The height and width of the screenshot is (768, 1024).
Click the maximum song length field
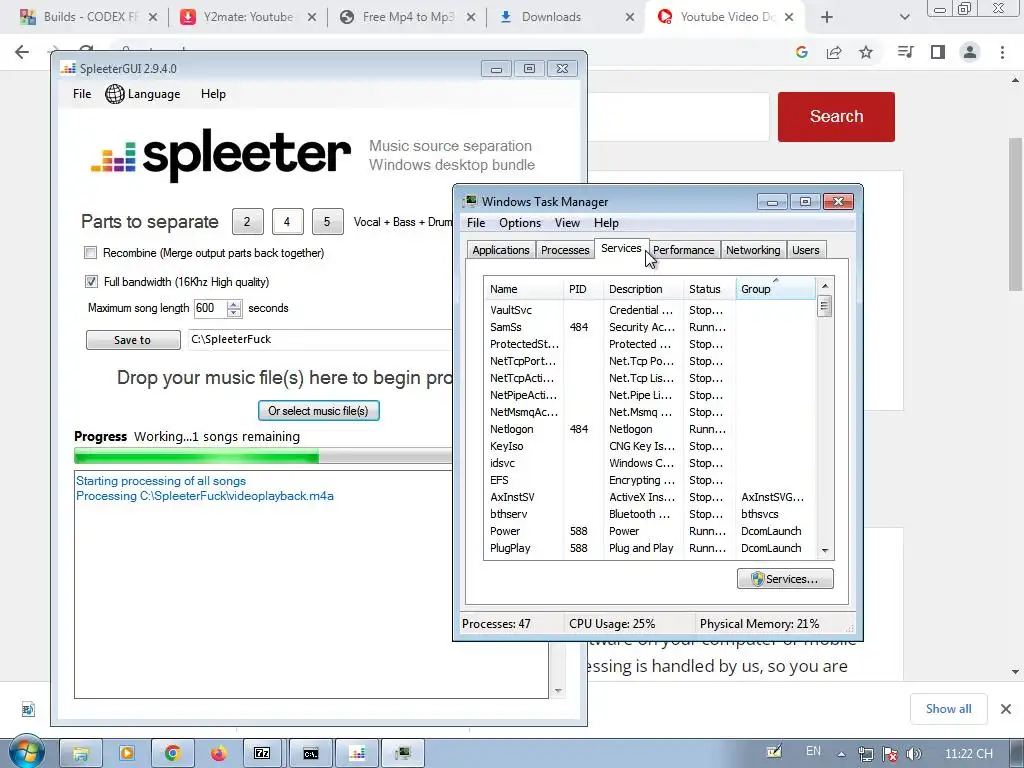click(210, 308)
